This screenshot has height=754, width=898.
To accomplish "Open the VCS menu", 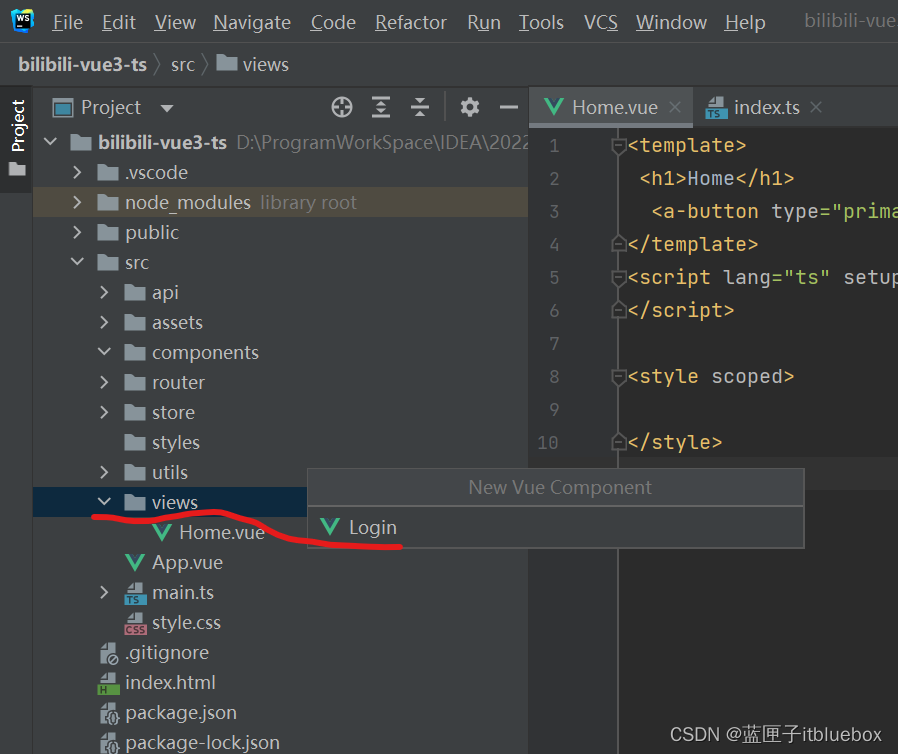I will [601, 22].
